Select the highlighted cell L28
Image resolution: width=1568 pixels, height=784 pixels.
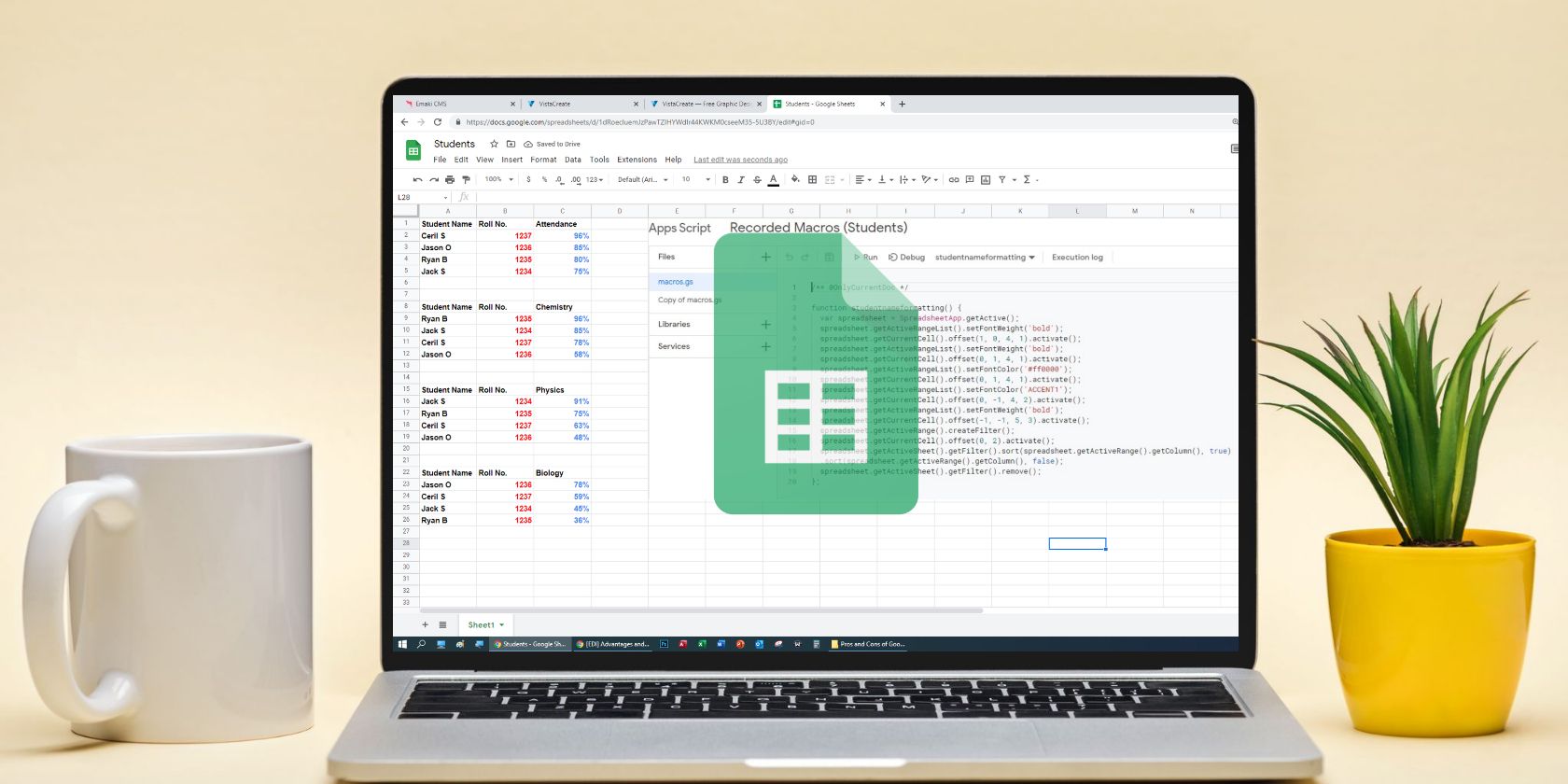(x=1077, y=543)
